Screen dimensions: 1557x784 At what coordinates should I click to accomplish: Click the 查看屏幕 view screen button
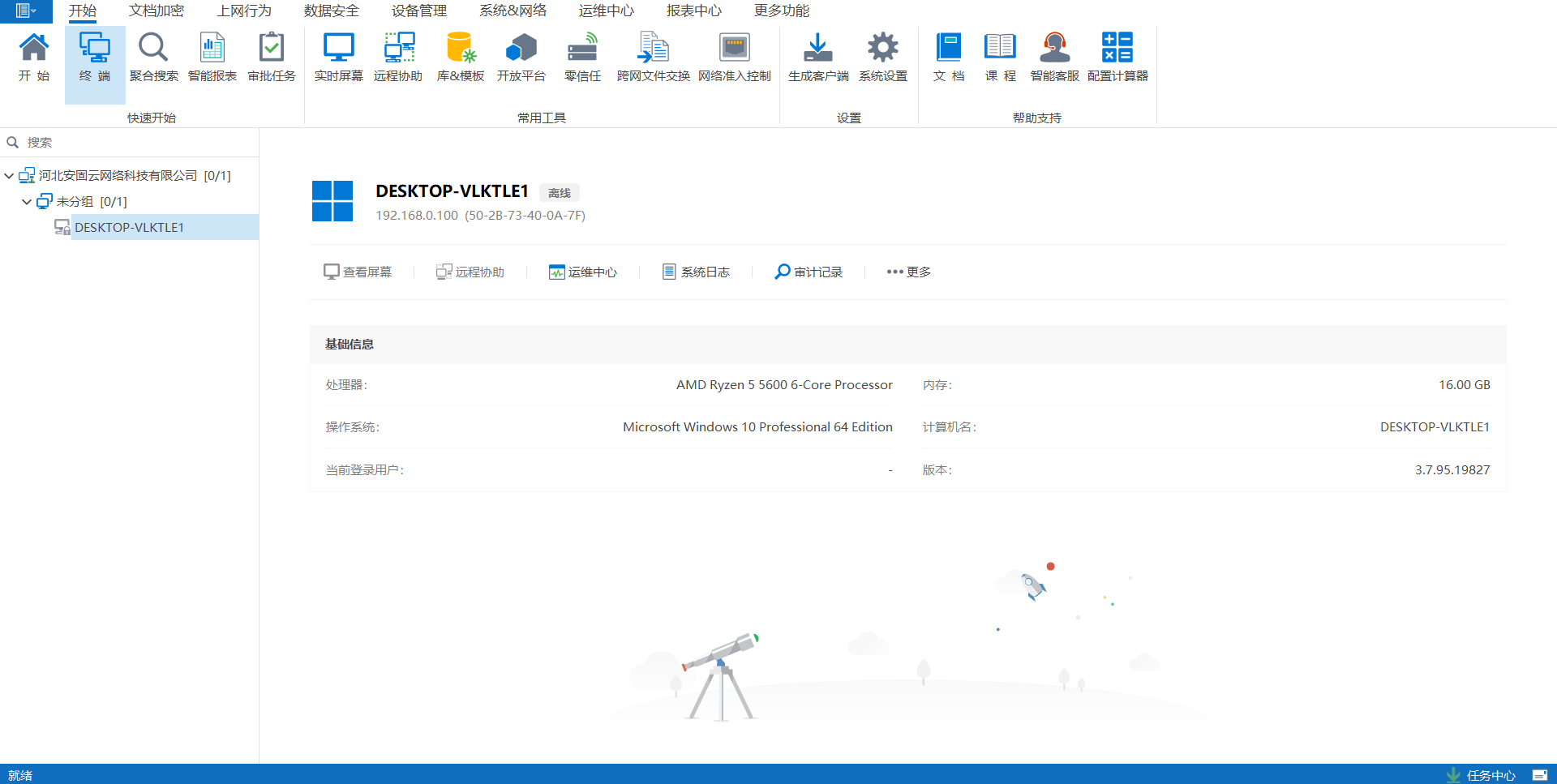[x=358, y=272]
